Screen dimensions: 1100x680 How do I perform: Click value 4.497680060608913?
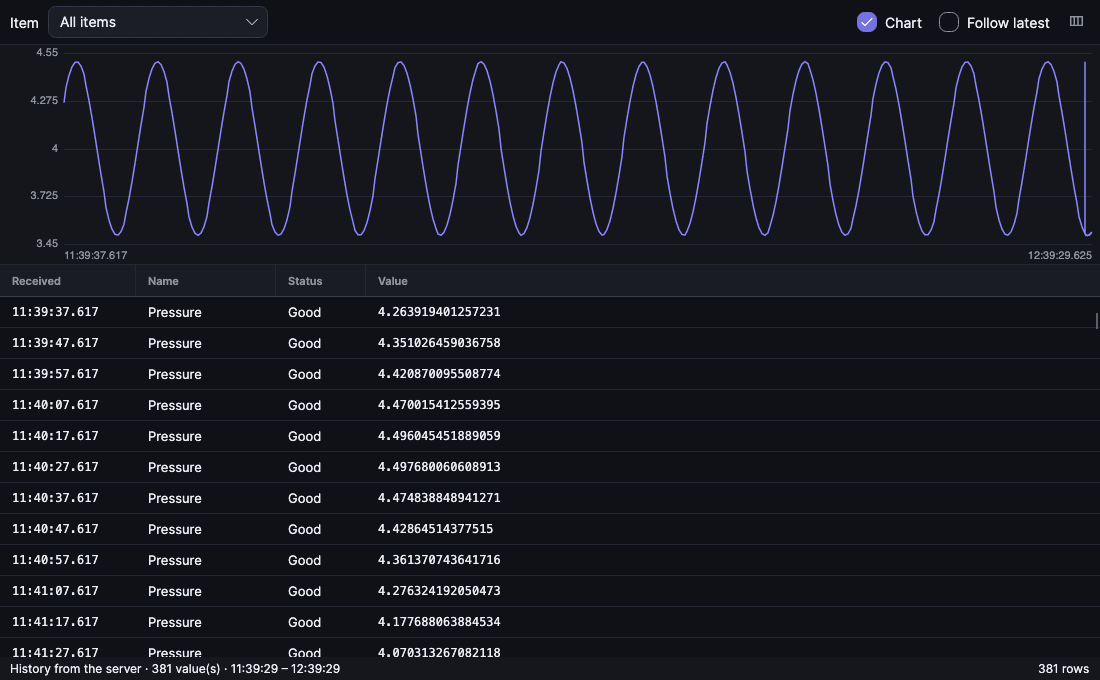(439, 466)
